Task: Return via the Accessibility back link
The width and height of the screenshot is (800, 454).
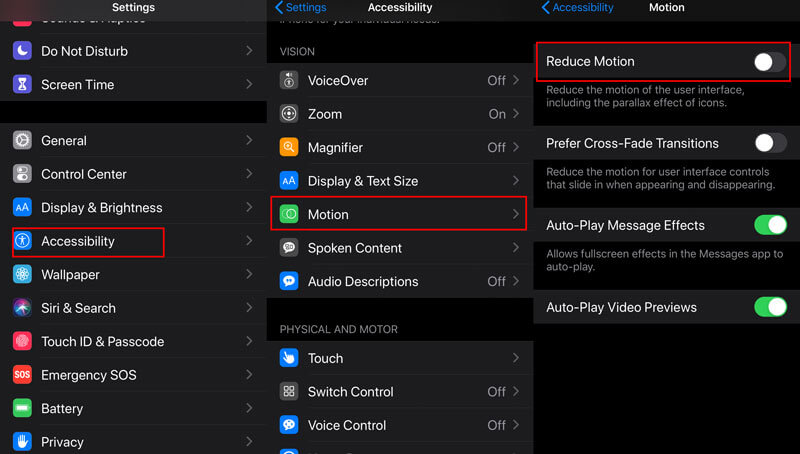Action: click(577, 7)
